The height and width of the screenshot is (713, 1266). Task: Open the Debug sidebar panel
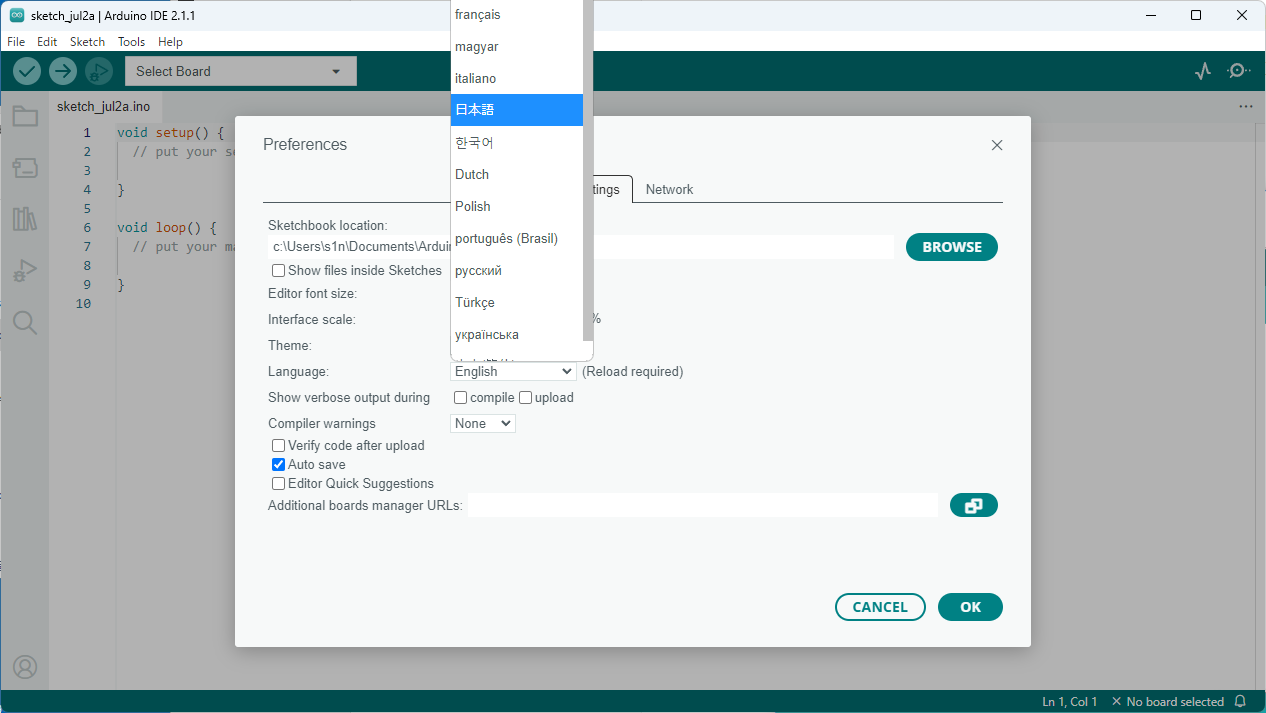pos(25,271)
